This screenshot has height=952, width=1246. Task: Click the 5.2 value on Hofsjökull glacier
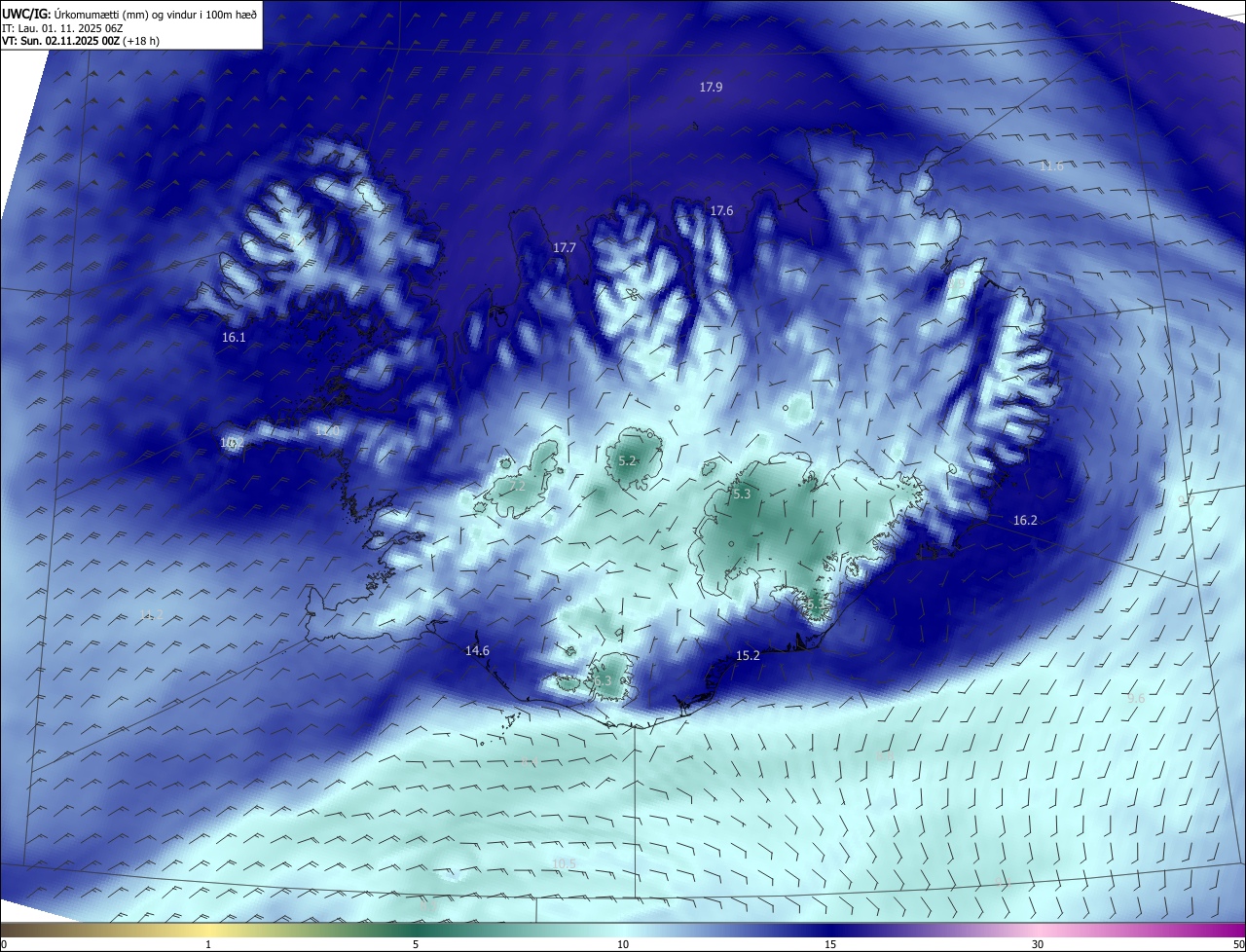[x=627, y=461]
